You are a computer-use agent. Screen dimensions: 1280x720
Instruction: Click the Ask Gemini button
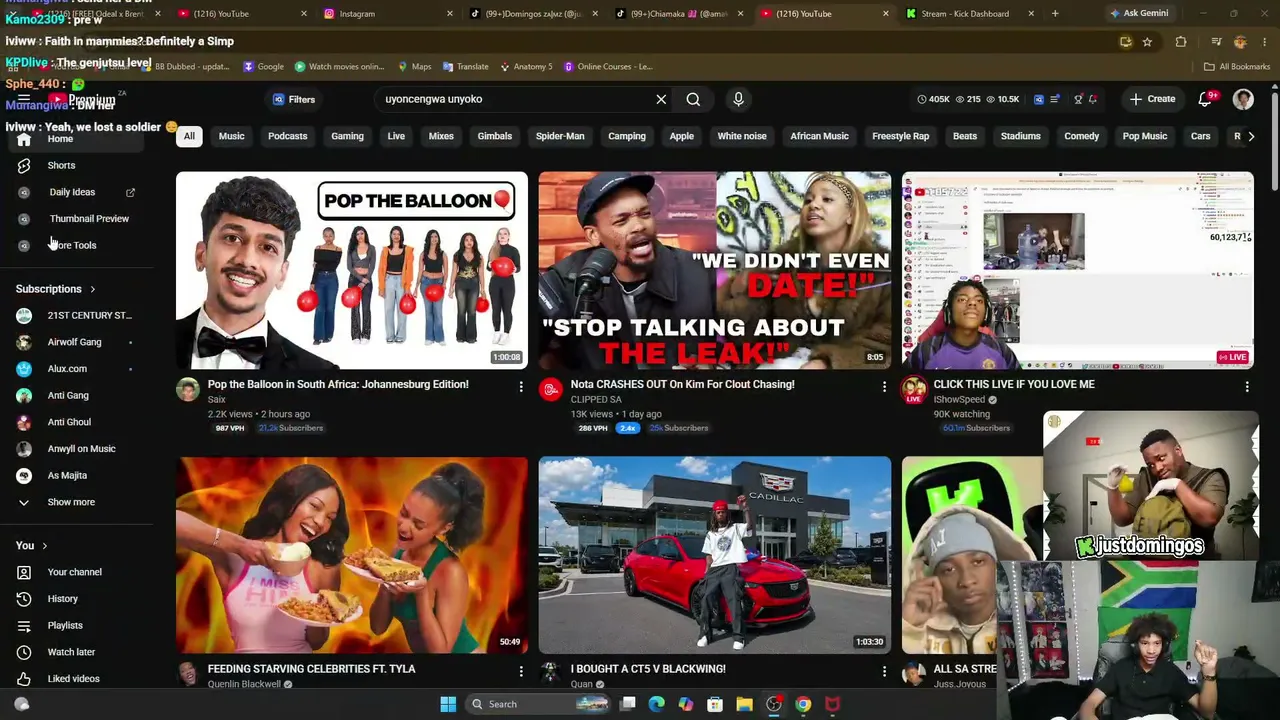click(x=1138, y=13)
